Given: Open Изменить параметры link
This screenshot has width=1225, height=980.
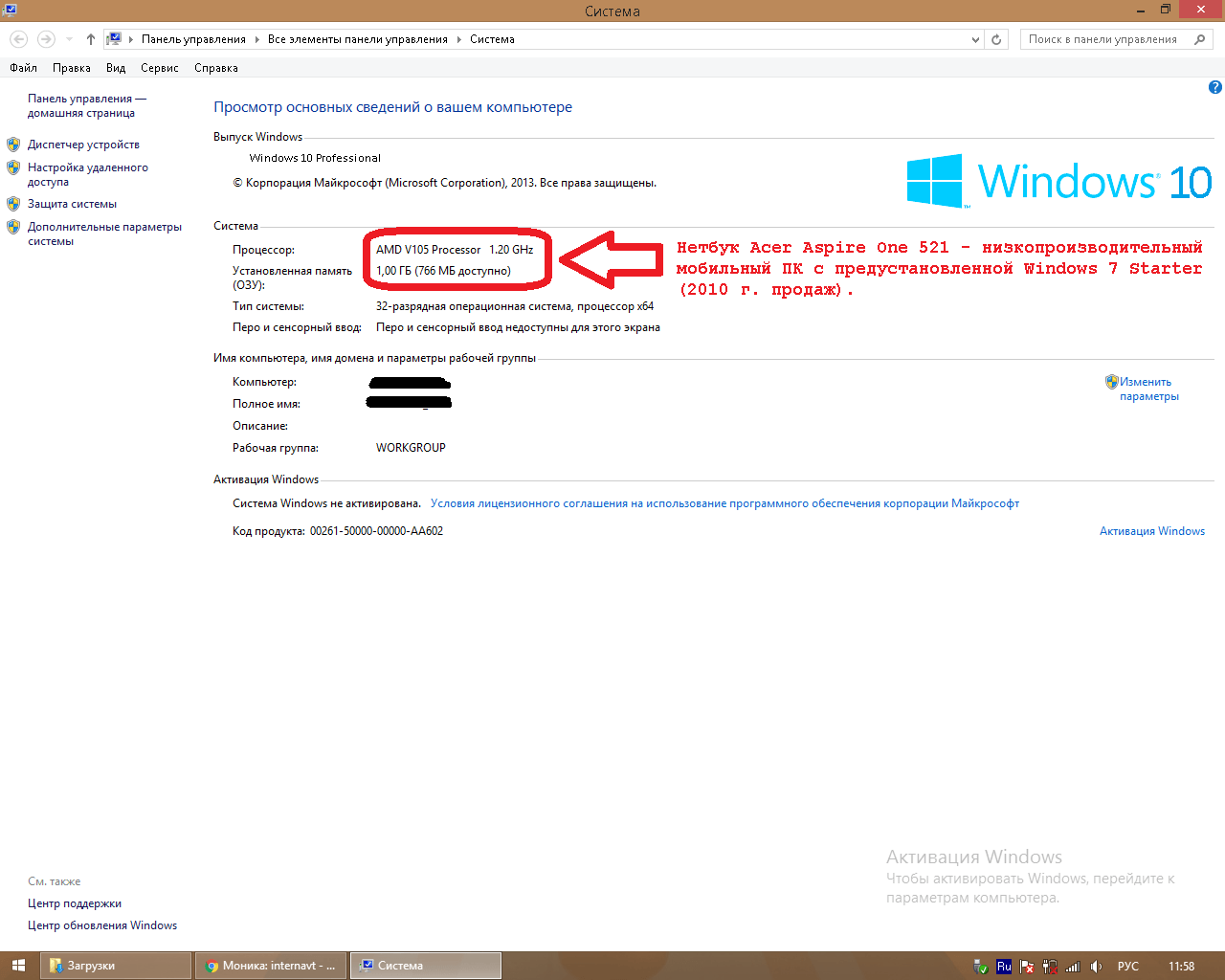Looking at the screenshot, I should [x=1148, y=389].
